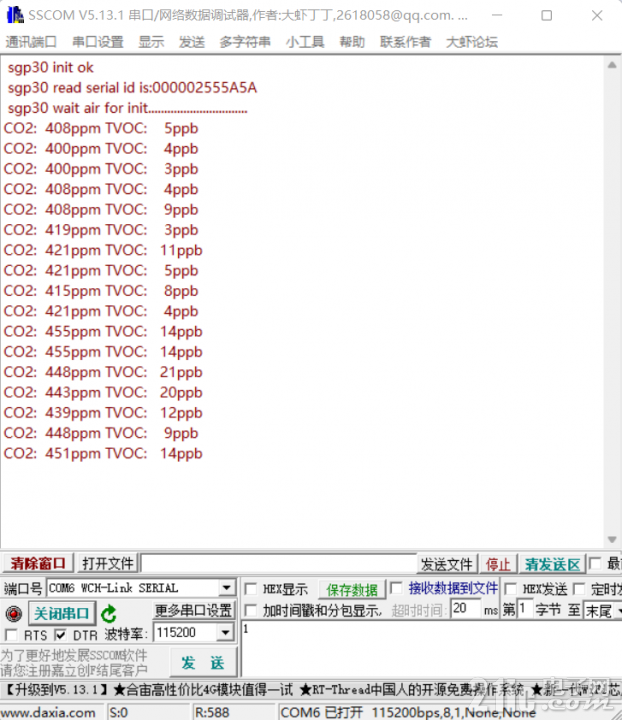The image size is (622, 720).
Task: Toggle the 接收数据到文件 checkbox
Action: 396,588
